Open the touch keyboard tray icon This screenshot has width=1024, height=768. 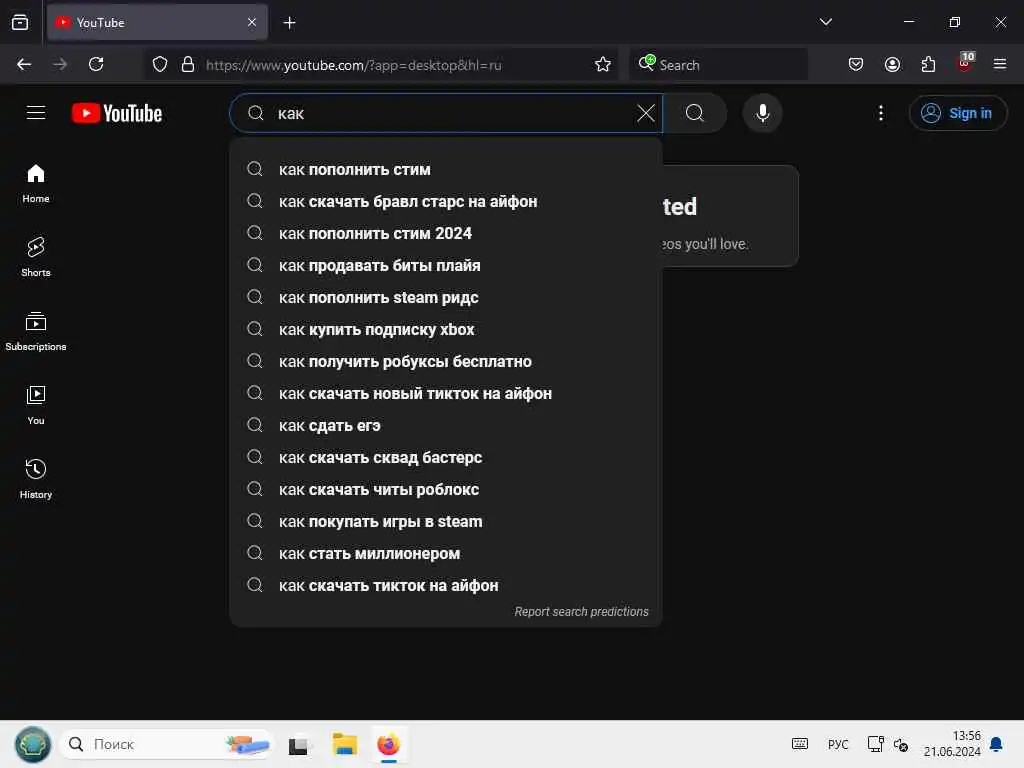(x=800, y=744)
